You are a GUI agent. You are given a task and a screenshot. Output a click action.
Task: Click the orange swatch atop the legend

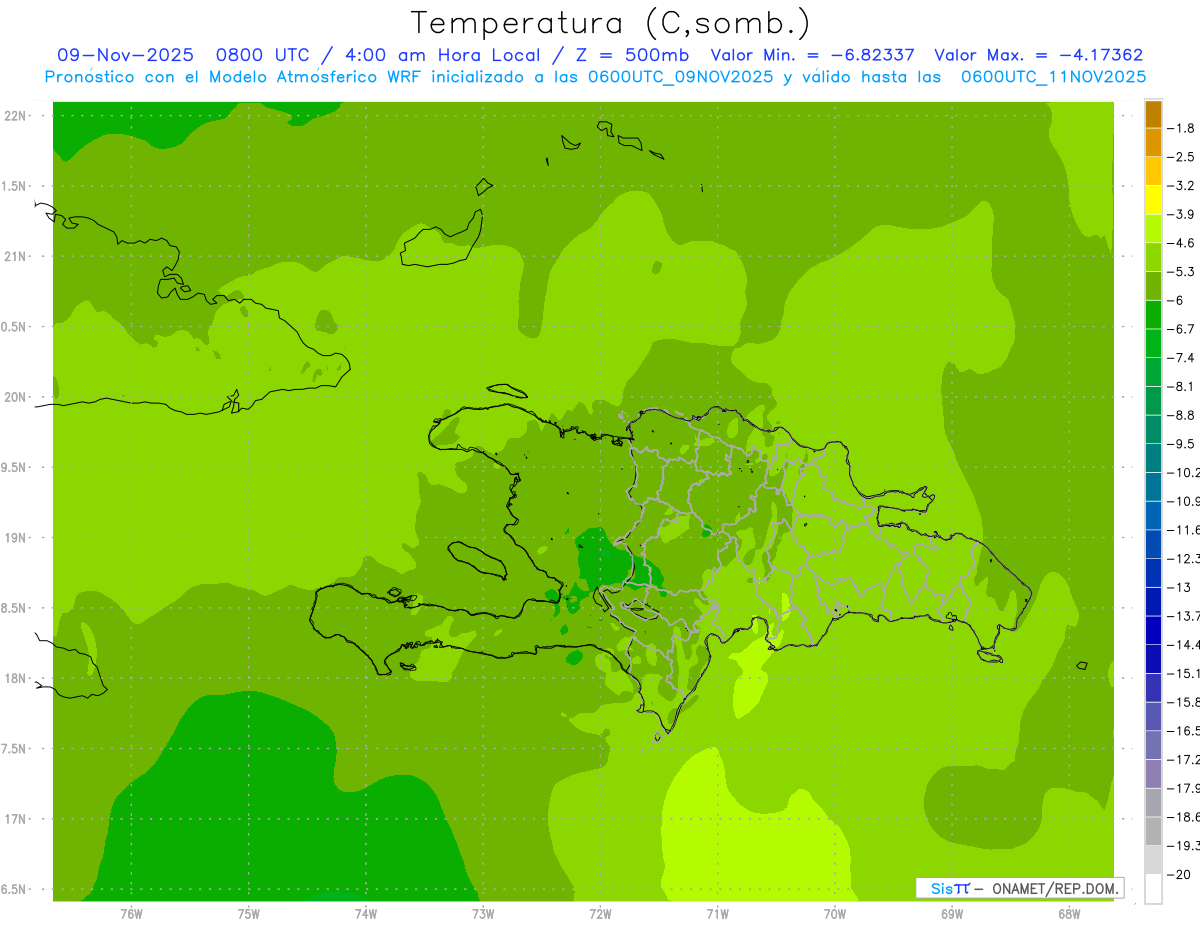click(1153, 114)
